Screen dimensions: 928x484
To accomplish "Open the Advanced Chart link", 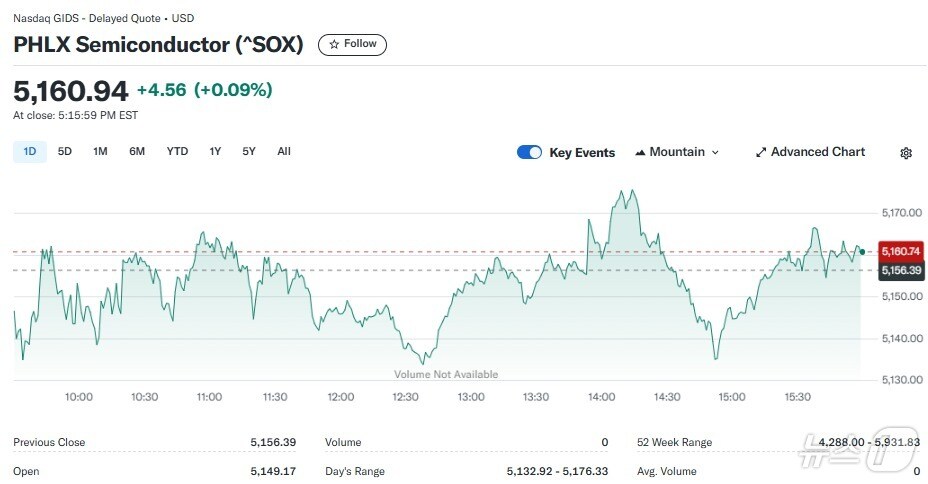I will [817, 152].
